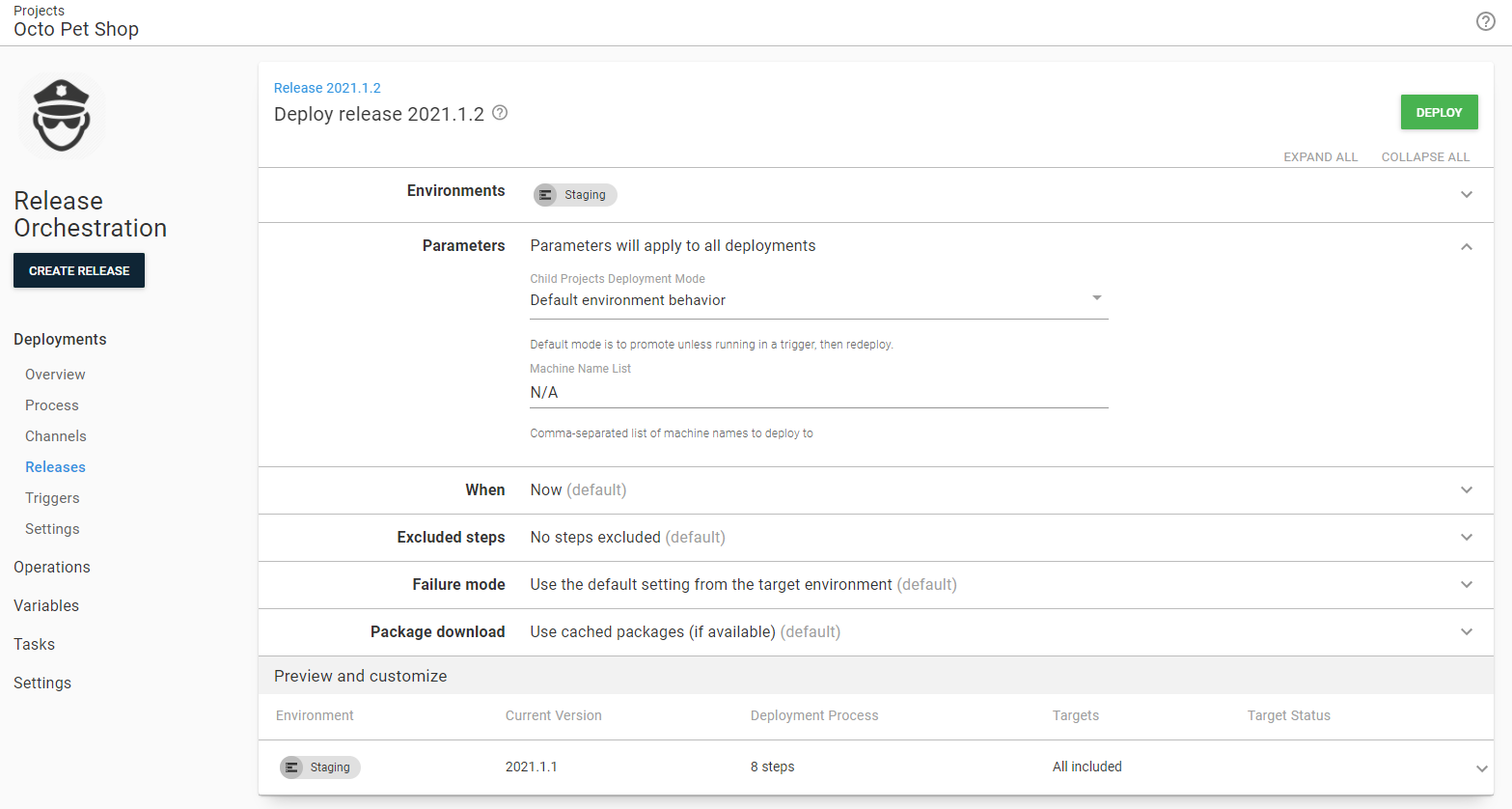Open Triggers in the sidebar
Image resolution: width=1512 pixels, height=809 pixels.
pyautogui.click(x=52, y=498)
